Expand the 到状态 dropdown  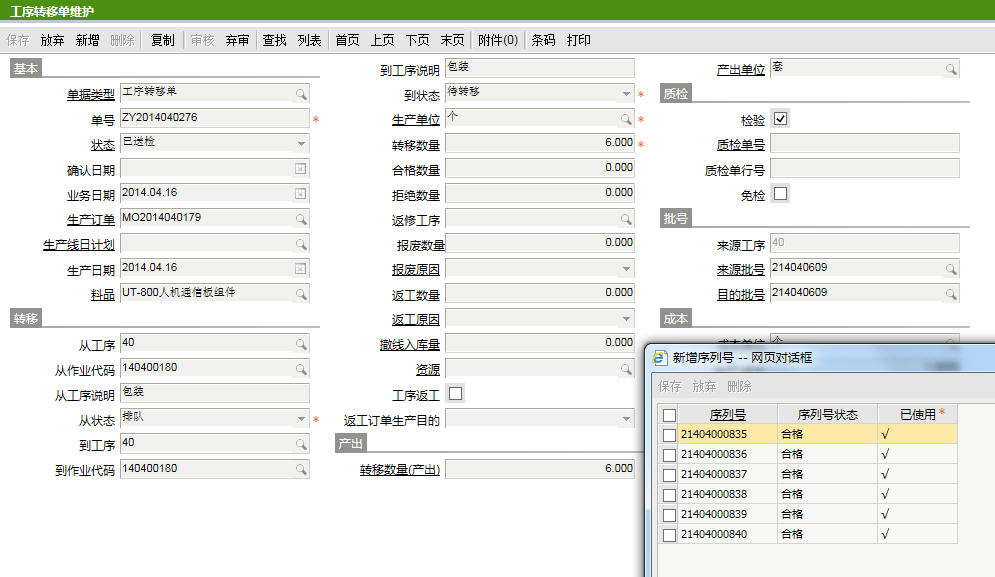625,94
